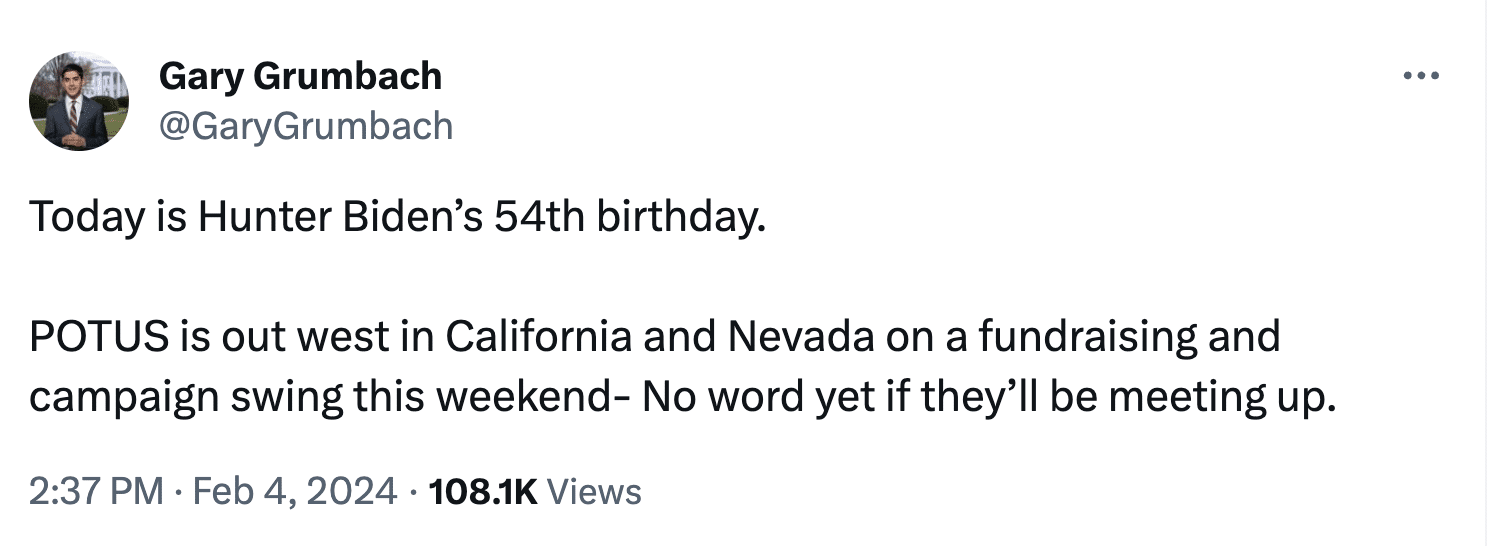
Task: Click the word Nevada in the tweet
Action: pyautogui.click(x=795, y=337)
